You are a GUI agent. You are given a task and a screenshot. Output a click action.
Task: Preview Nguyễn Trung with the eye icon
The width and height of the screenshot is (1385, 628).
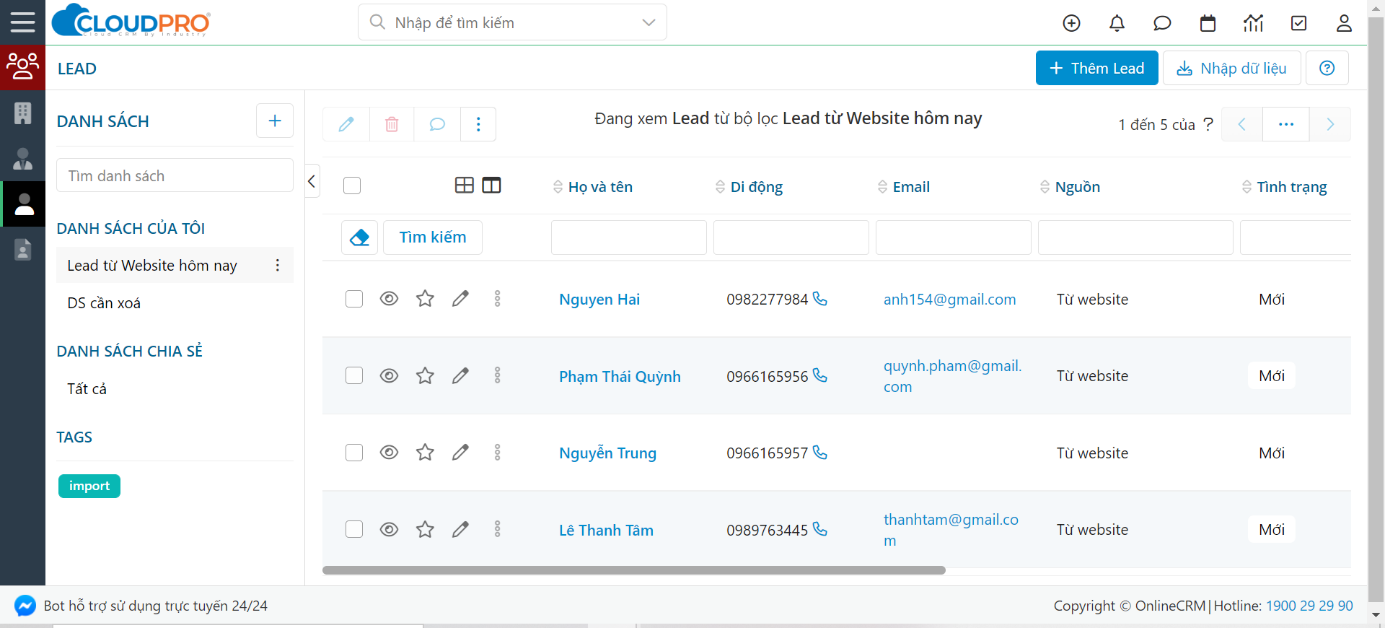(x=389, y=453)
